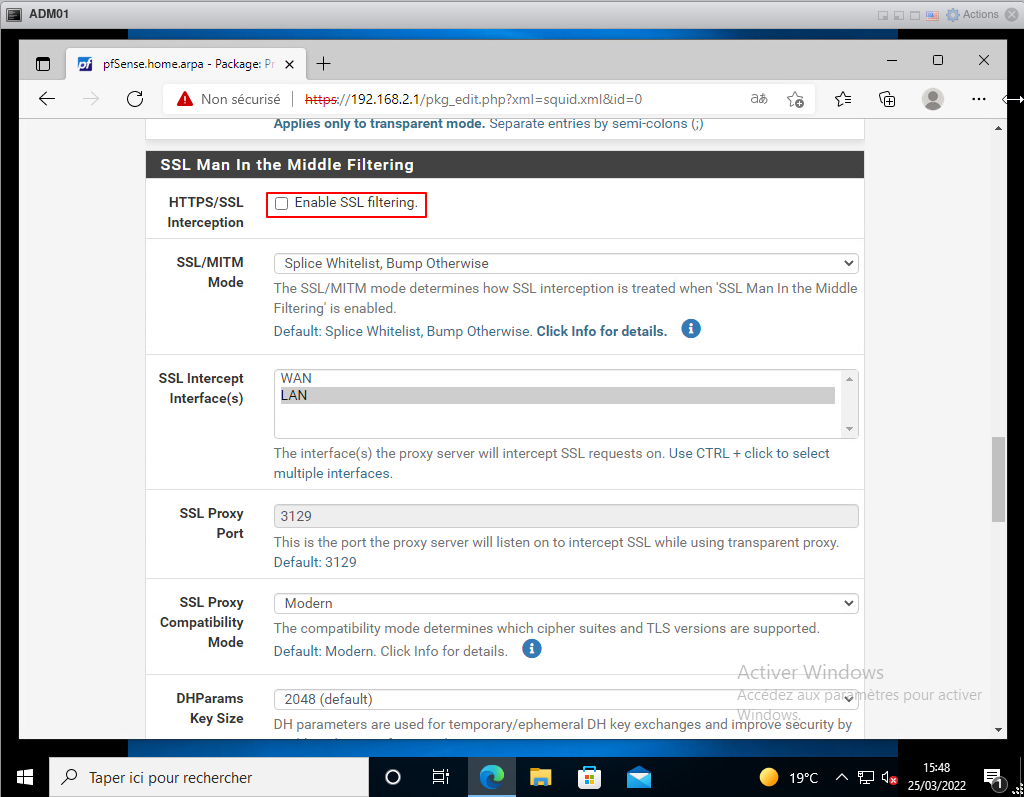The width and height of the screenshot is (1024, 797).
Task: Click the SSL Proxy Port input field
Action: tap(565, 516)
